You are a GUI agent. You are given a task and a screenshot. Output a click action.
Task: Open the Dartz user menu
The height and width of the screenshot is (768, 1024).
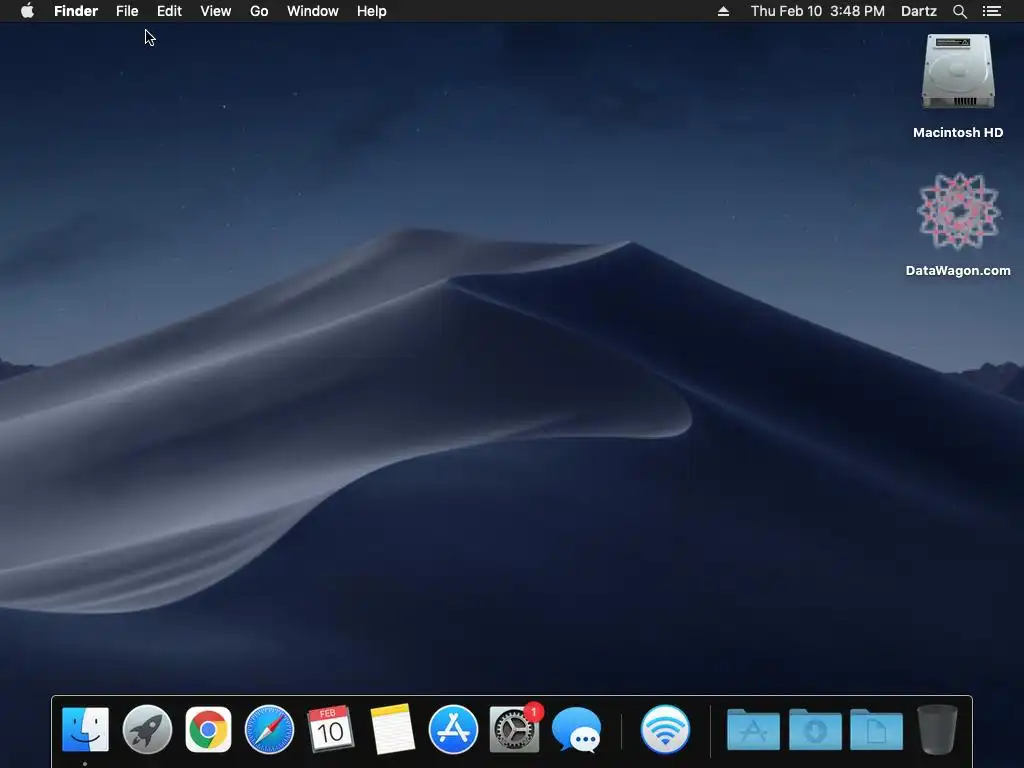coord(919,11)
